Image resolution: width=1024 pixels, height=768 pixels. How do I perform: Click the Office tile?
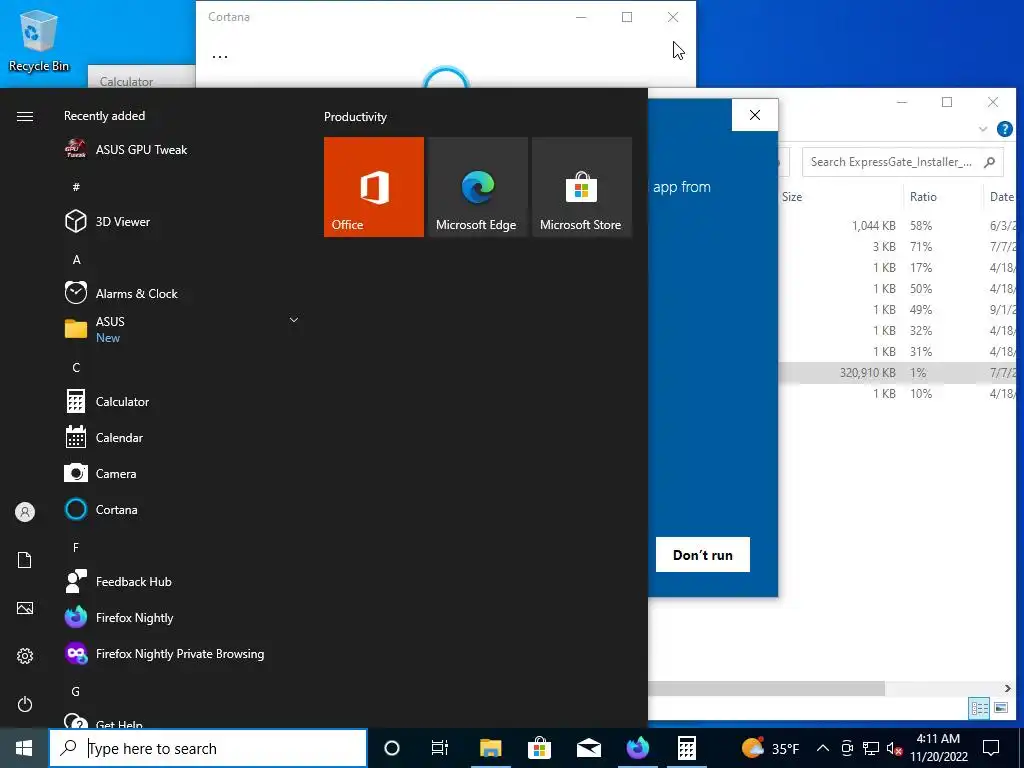[x=374, y=187]
